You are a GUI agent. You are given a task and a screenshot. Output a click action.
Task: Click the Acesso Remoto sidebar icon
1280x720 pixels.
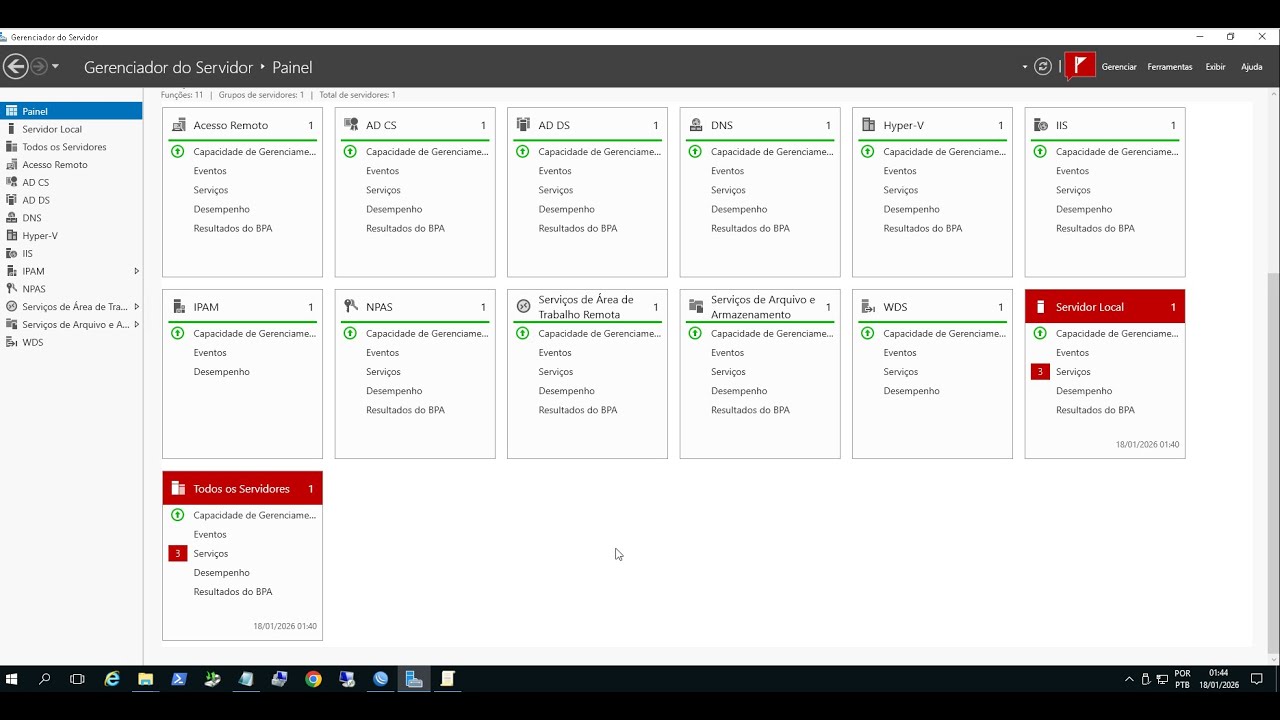pos(12,165)
